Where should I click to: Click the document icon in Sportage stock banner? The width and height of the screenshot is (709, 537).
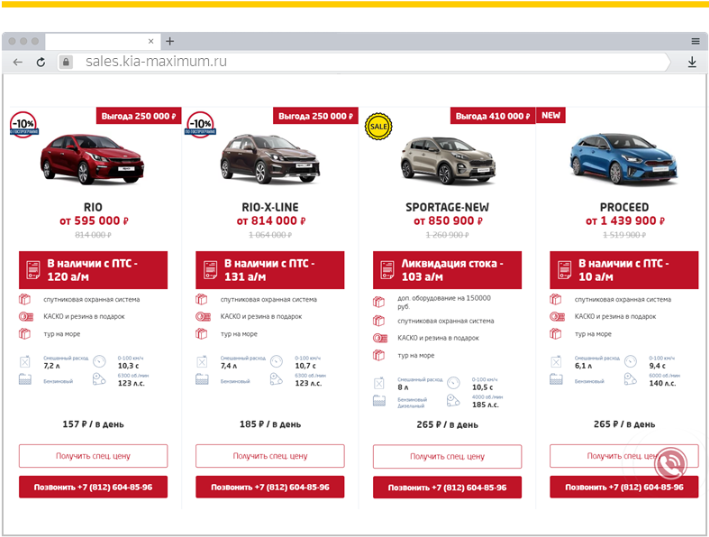pyautogui.click(x=388, y=269)
